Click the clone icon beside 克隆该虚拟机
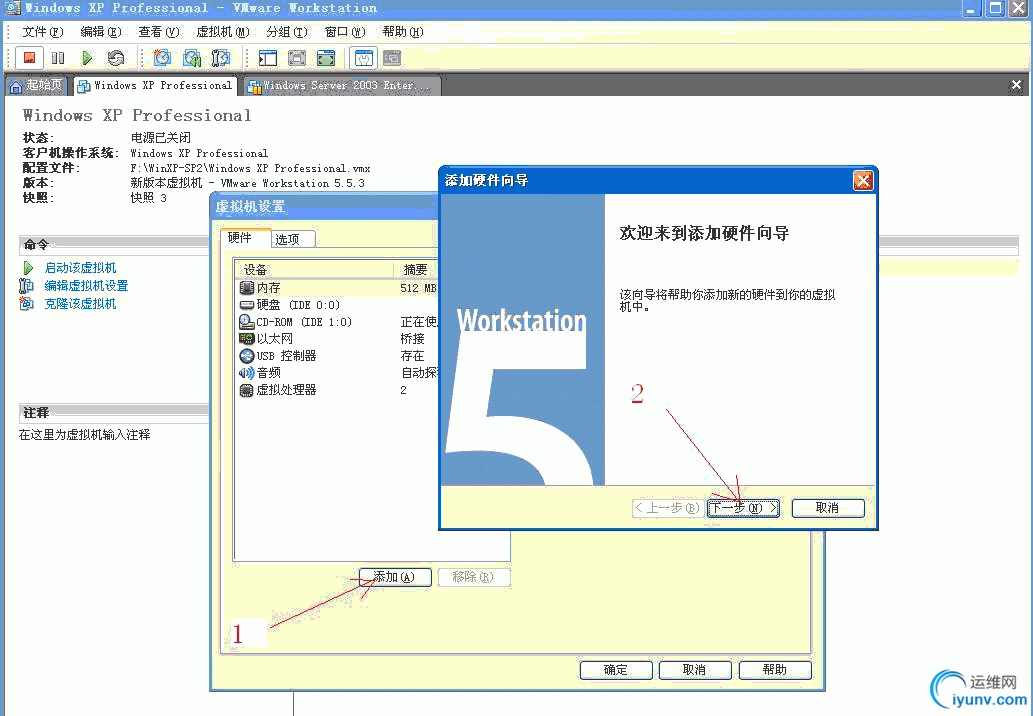The height and width of the screenshot is (716, 1033). point(26,304)
